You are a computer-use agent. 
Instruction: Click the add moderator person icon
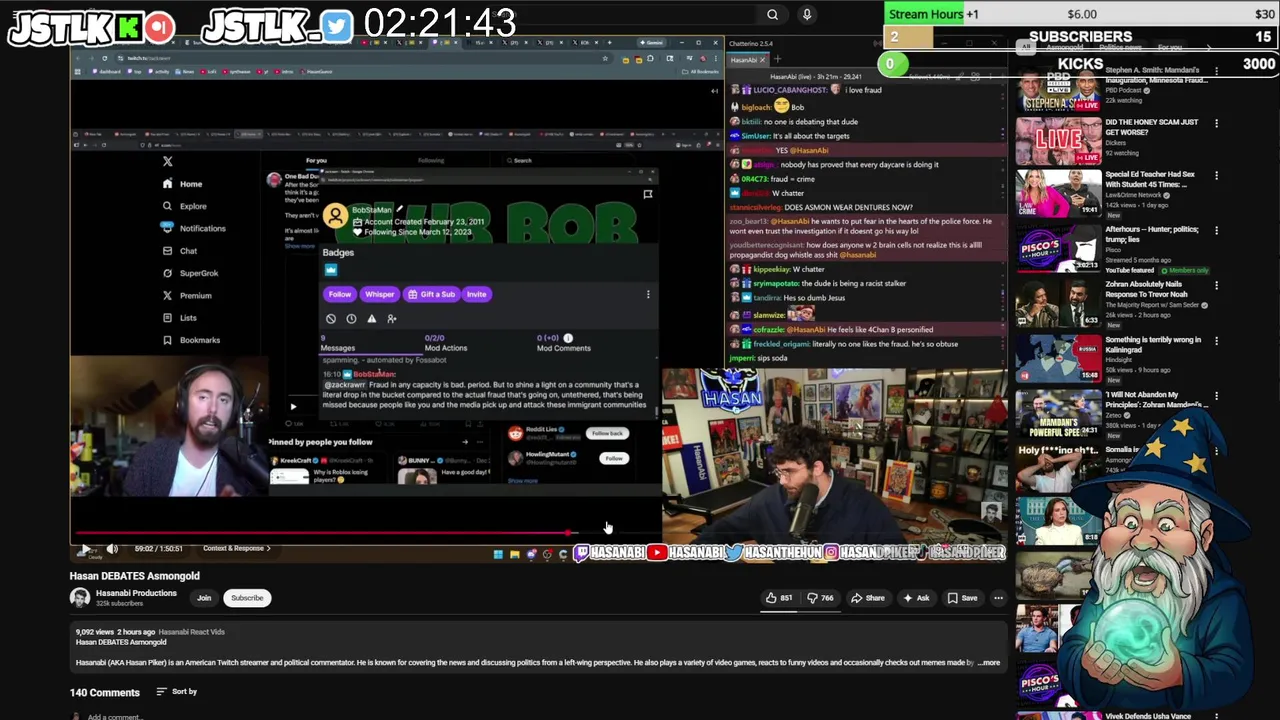[392, 319]
